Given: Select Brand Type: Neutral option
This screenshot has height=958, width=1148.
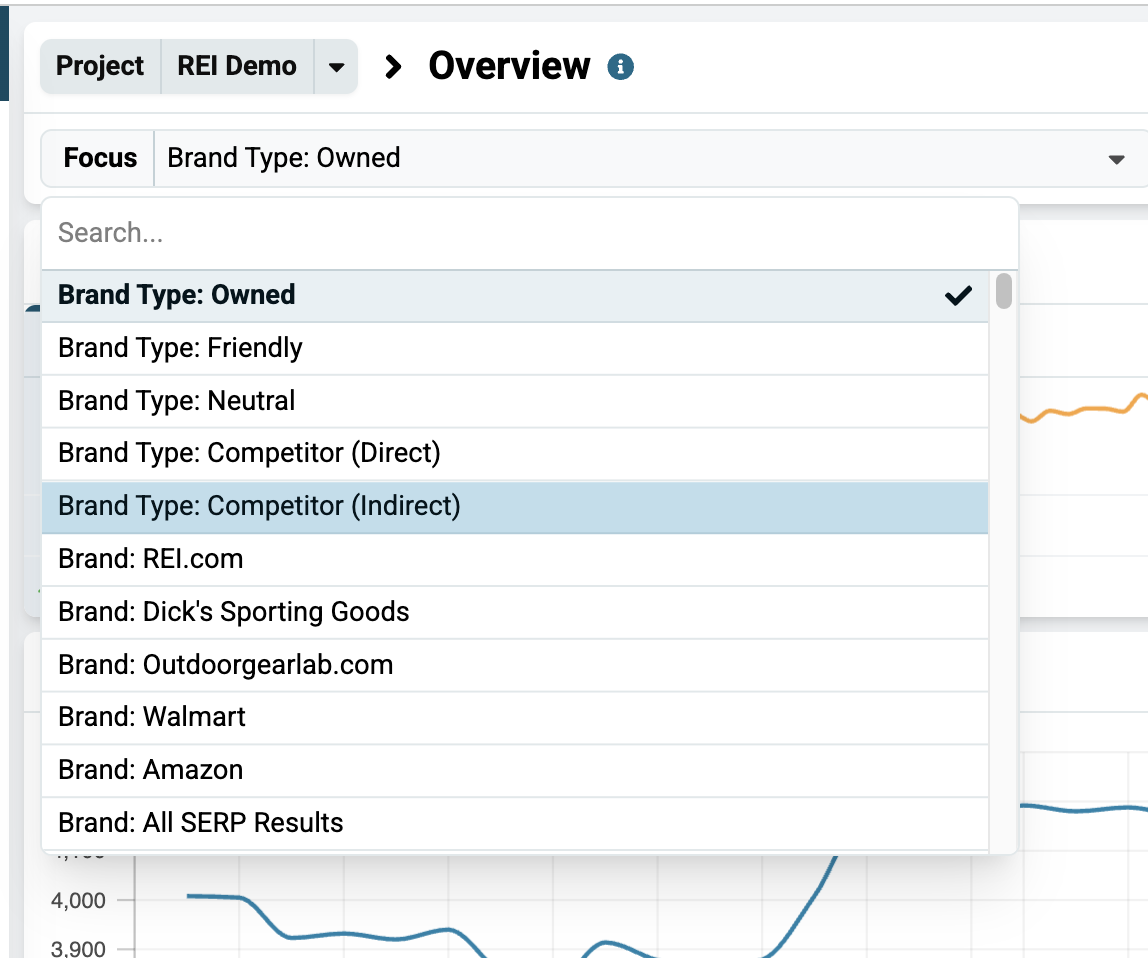Looking at the screenshot, I should pyautogui.click(x=515, y=401).
